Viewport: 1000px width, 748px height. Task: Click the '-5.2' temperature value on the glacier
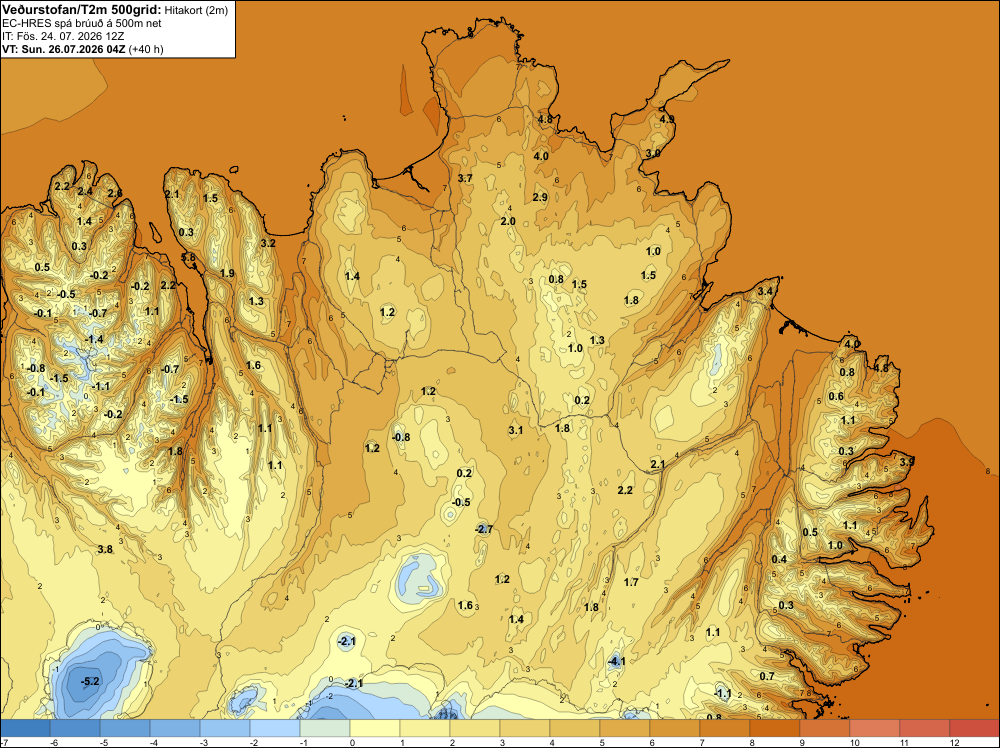point(90,681)
